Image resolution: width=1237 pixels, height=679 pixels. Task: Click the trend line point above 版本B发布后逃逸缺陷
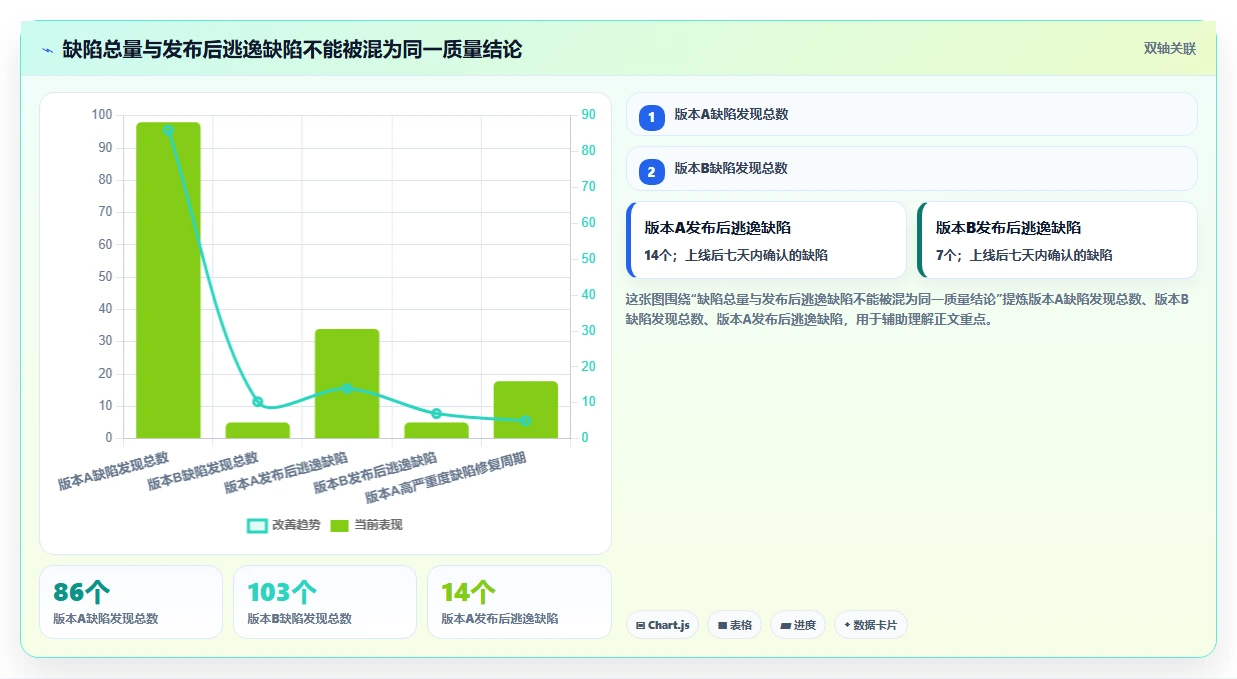pos(436,413)
